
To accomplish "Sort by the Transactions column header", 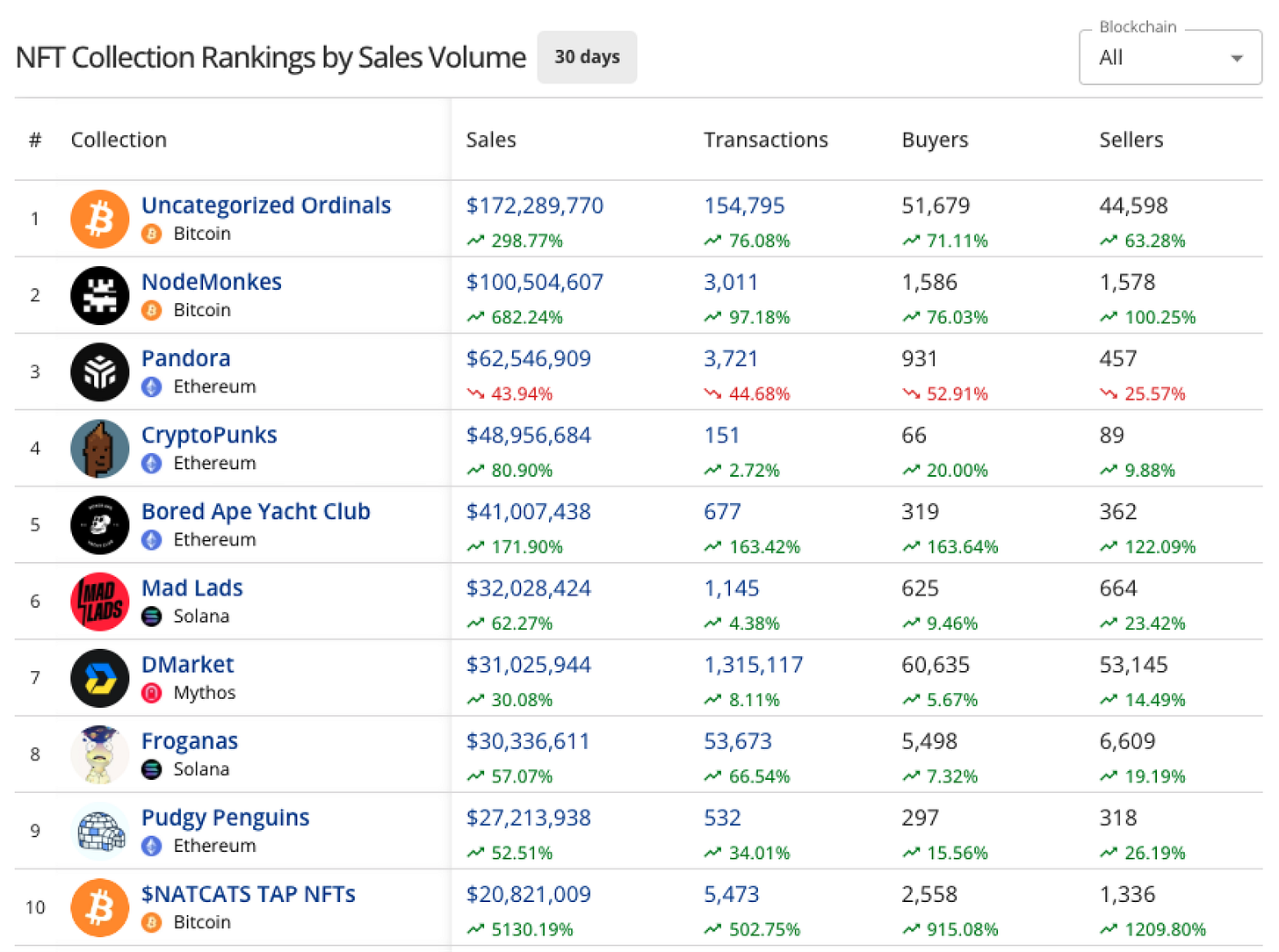I will 766,140.
